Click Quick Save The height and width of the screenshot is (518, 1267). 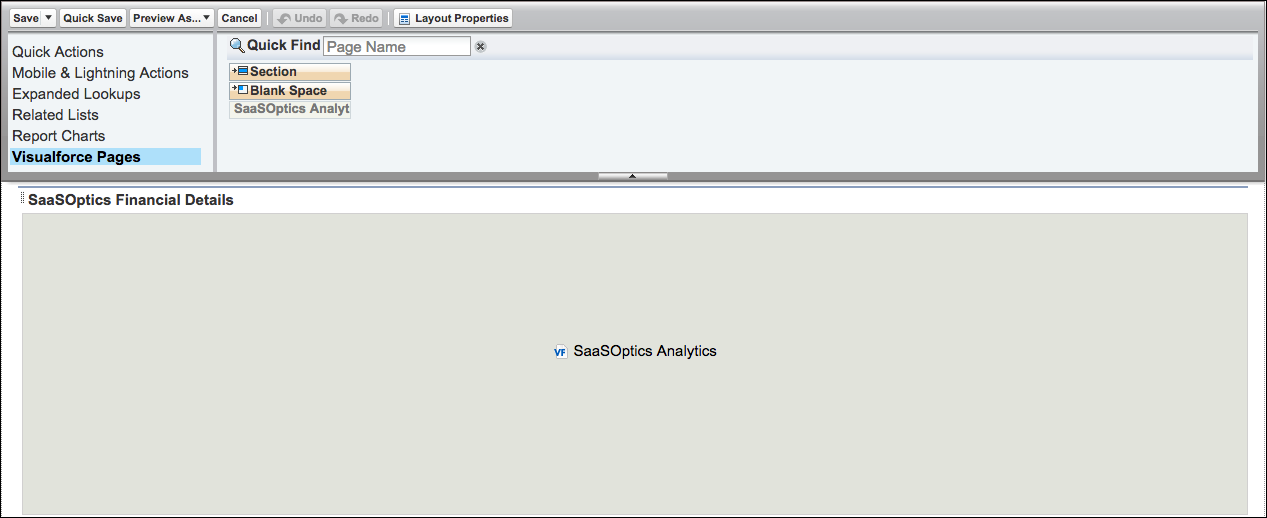[93, 18]
